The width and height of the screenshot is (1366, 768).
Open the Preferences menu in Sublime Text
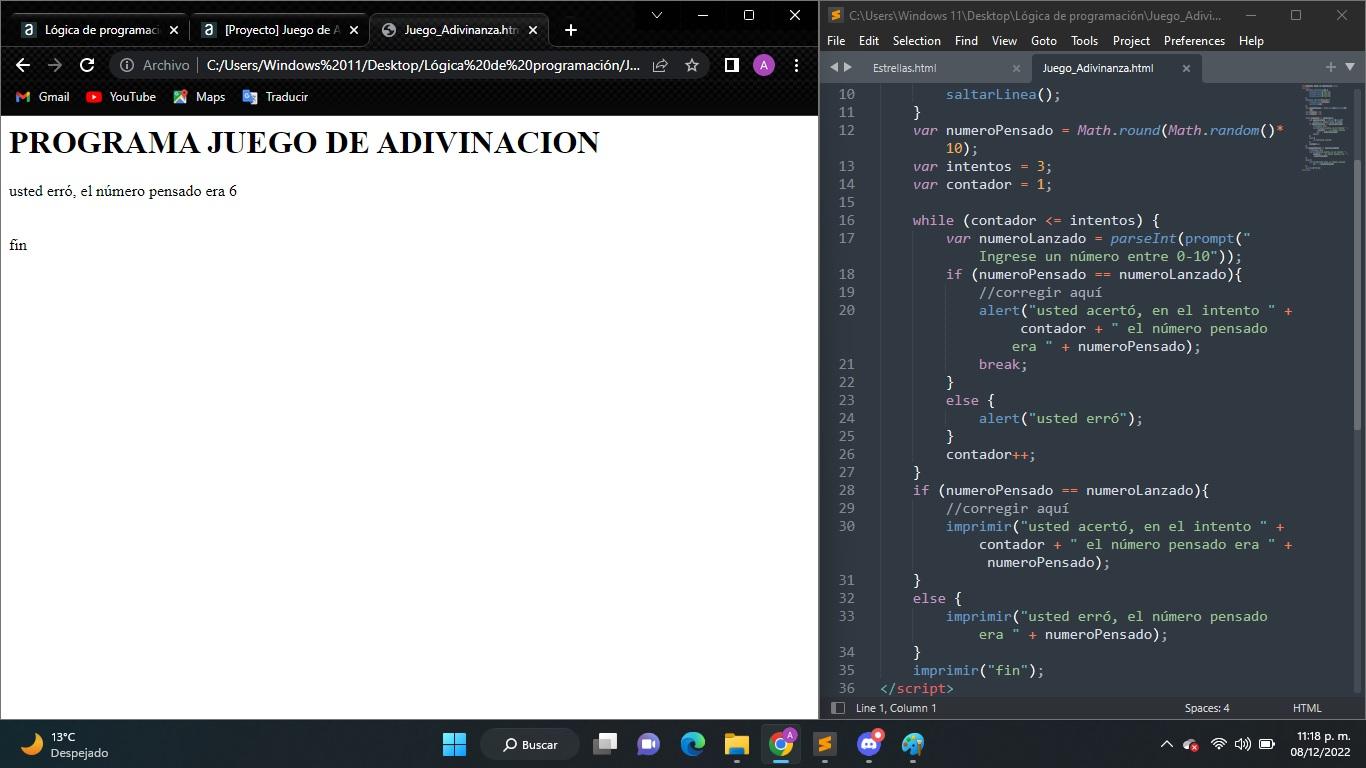pos(1193,40)
